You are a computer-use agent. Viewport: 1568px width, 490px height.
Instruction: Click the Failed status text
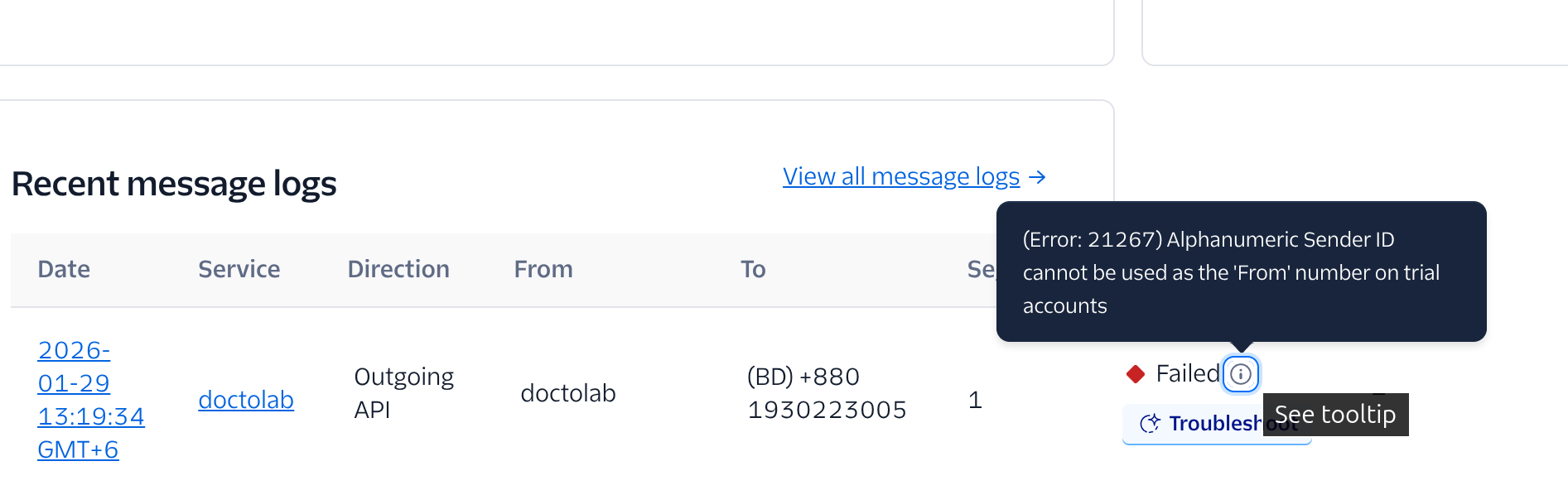point(1187,374)
